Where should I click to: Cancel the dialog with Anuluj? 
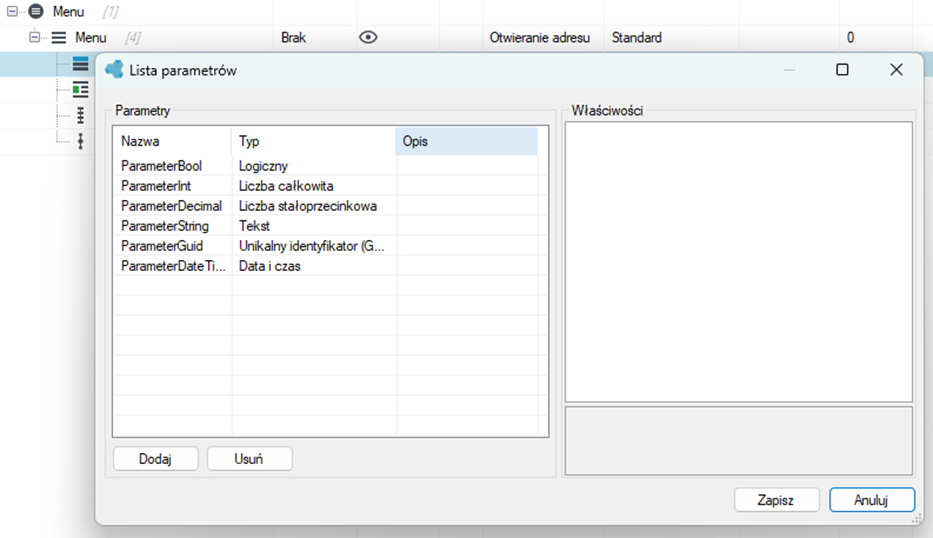click(872, 500)
